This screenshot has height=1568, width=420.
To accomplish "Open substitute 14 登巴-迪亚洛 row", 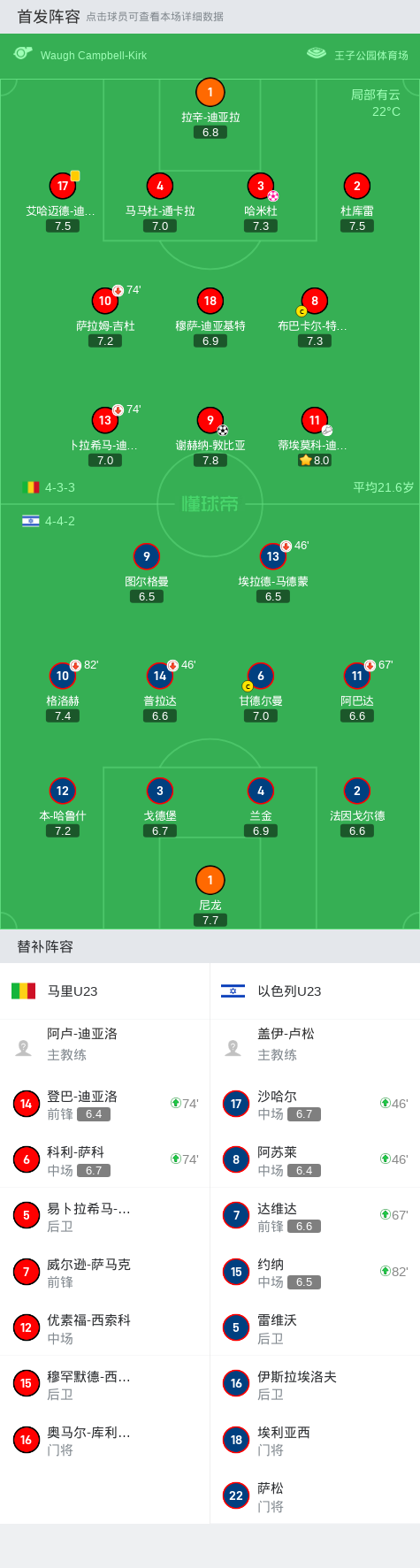I will click(x=105, y=1104).
